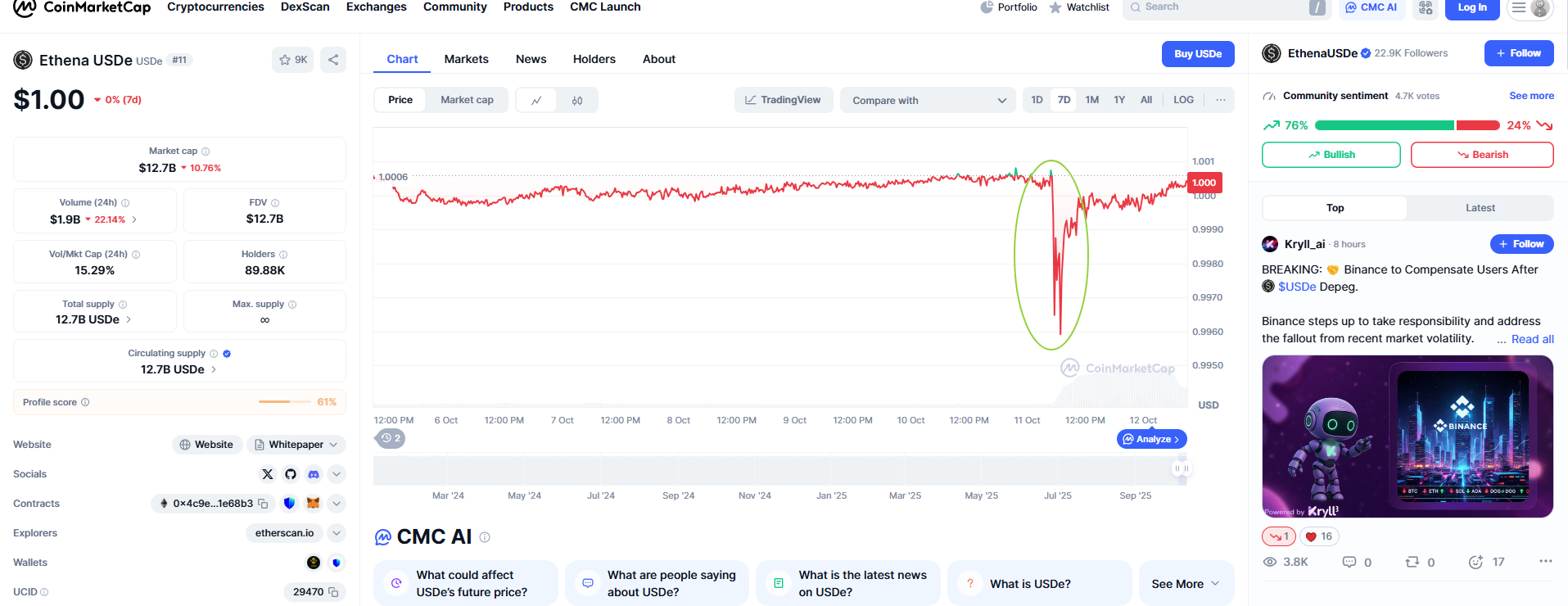This screenshot has width=1568, height=606.
Task: Switch to the Holders tab
Action: point(594,59)
